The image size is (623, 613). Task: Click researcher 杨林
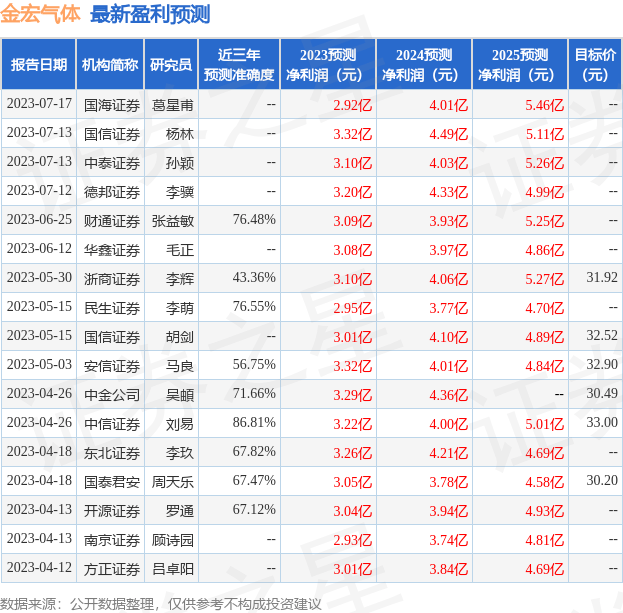pos(180,134)
